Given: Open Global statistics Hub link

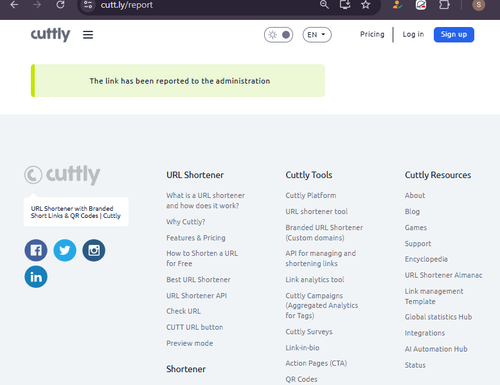Looking at the screenshot, I should click(438, 317).
